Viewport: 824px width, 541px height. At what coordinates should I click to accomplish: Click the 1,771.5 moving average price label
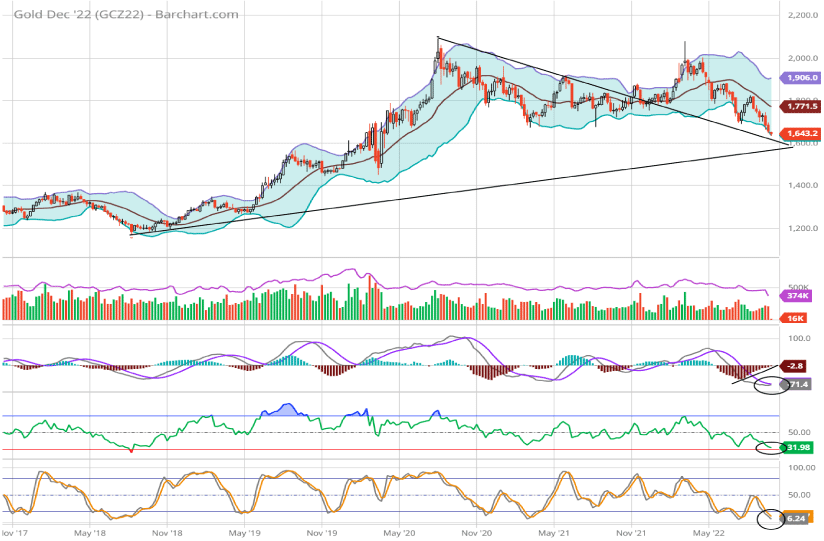point(804,106)
